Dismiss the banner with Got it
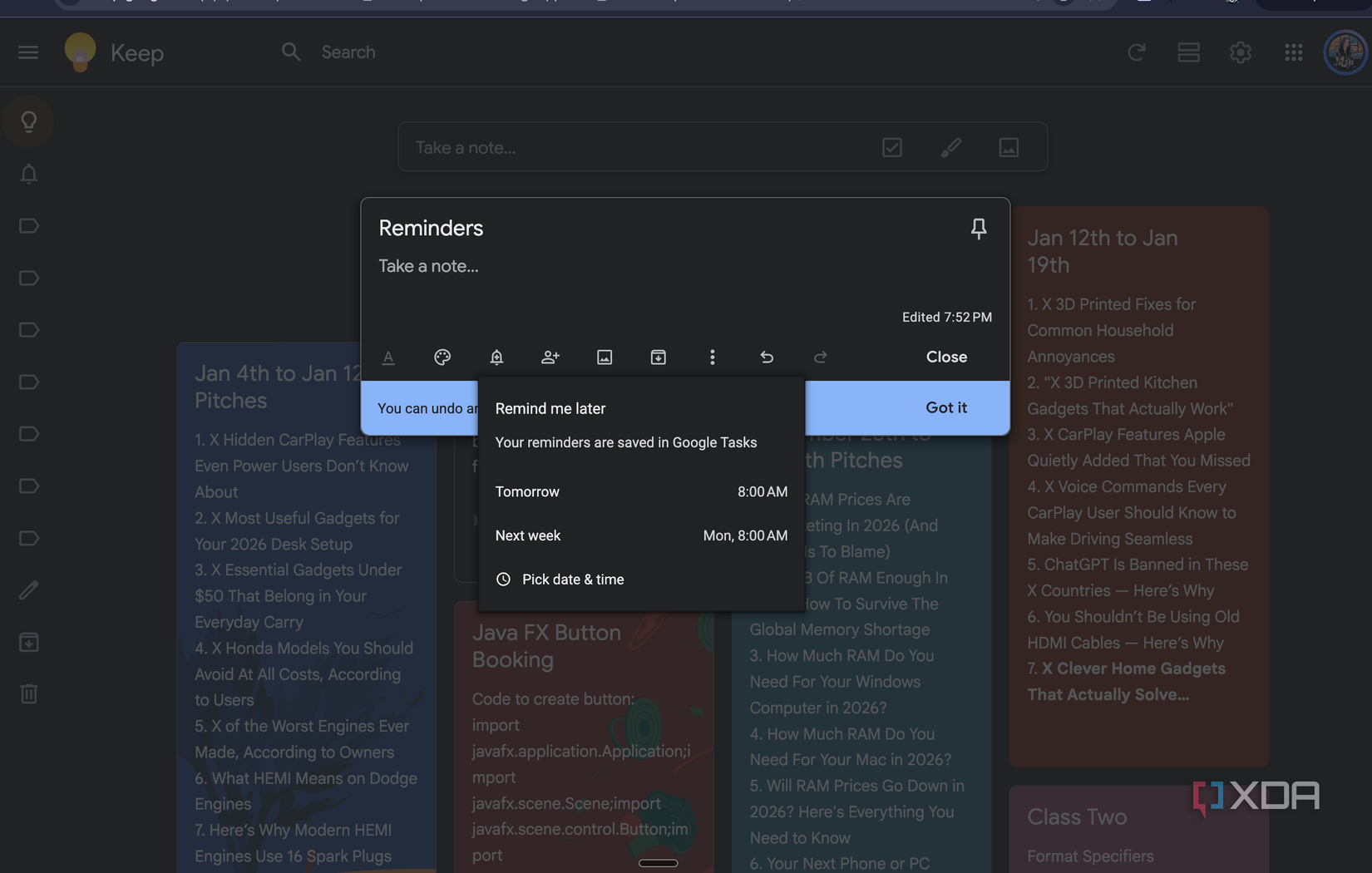 [946, 407]
